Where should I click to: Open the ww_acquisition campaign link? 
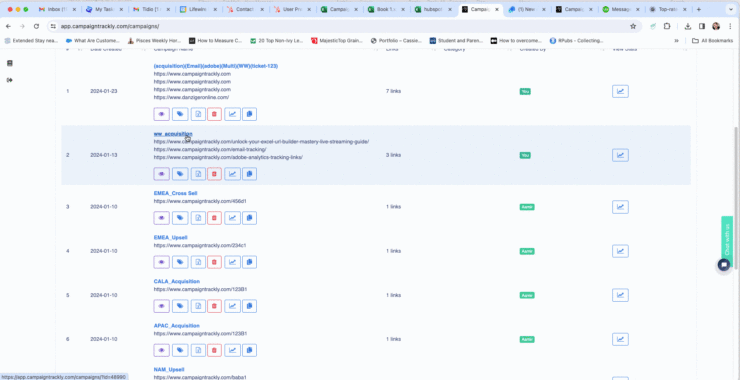tap(173, 134)
